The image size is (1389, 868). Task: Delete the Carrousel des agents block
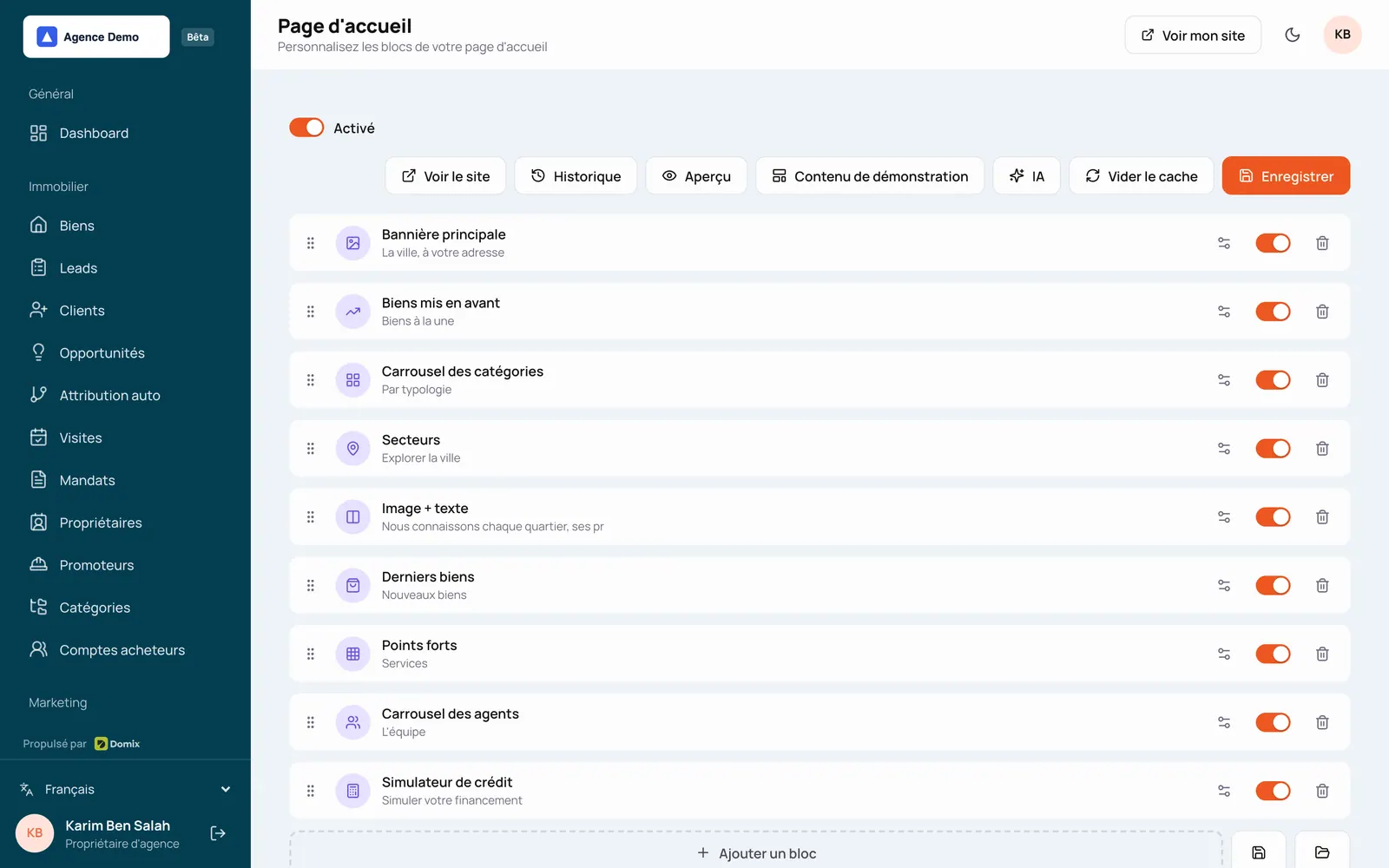pos(1322,722)
